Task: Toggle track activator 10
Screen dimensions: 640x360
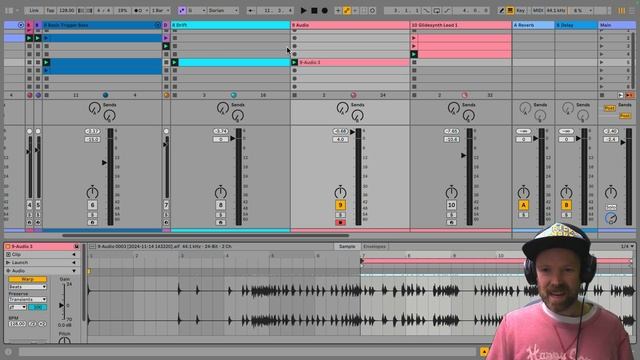Action: pos(451,205)
